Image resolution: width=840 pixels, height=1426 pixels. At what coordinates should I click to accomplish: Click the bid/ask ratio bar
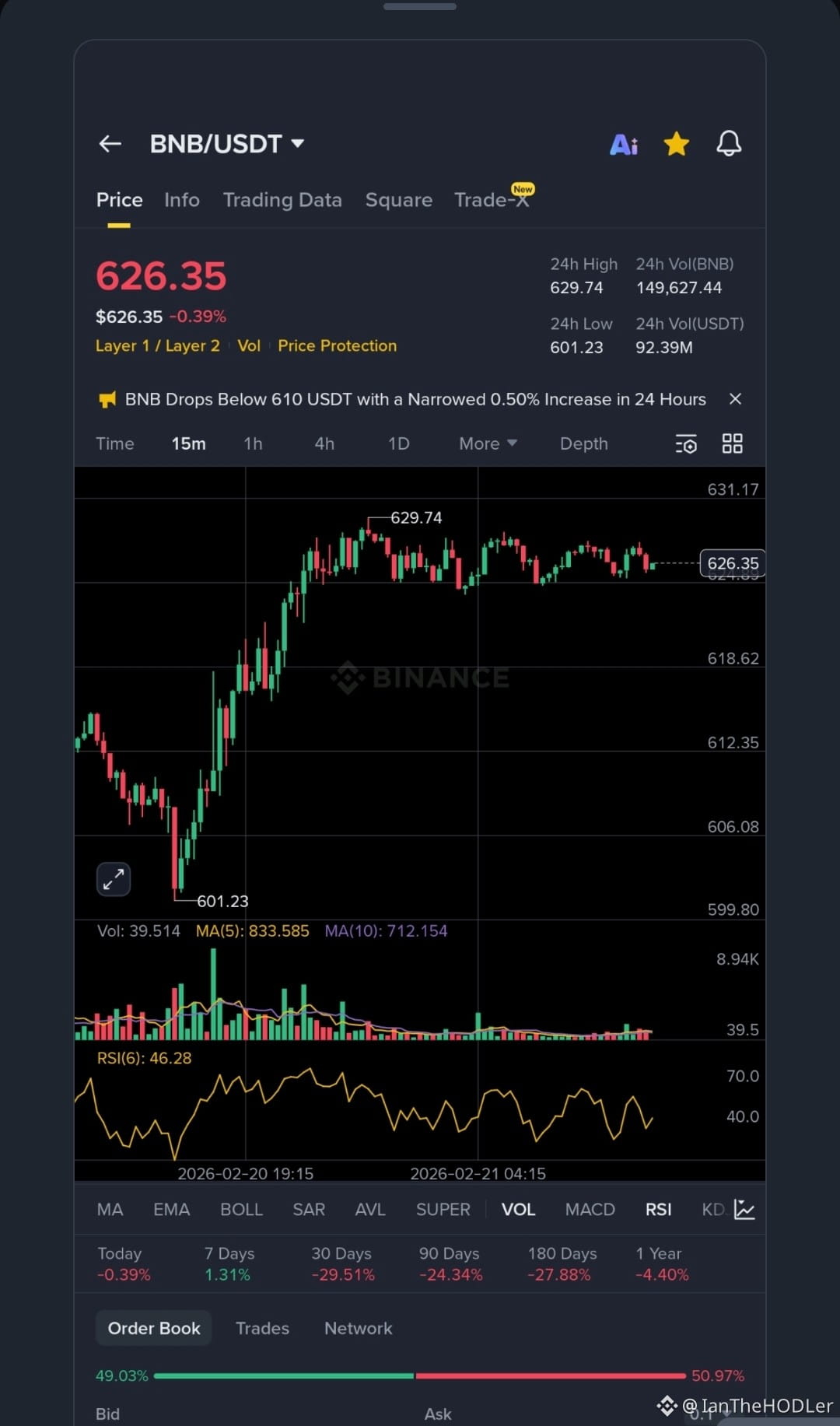420,1375
